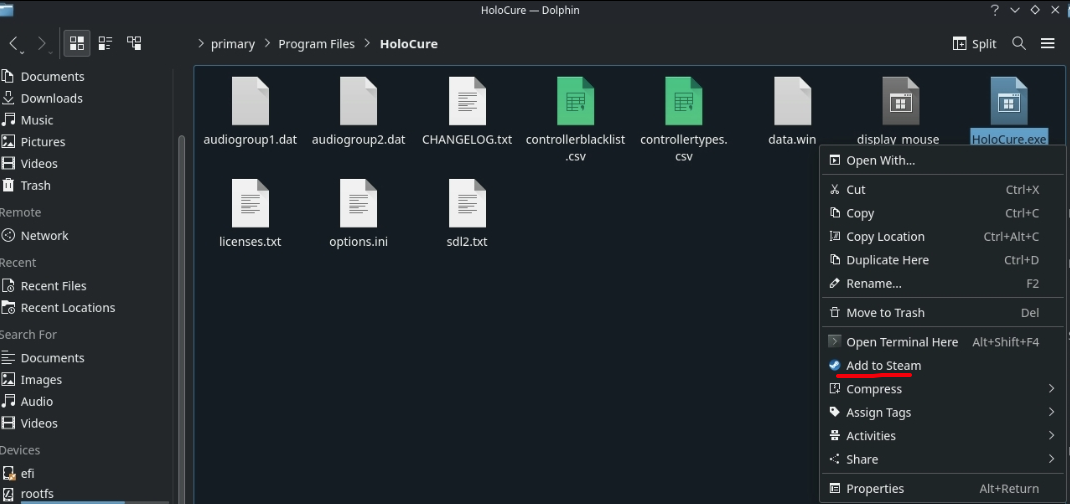Screen dimensions: 1070x504
Task: Select the CHANGELOG.txt file icon
Action: coord(467,101)
